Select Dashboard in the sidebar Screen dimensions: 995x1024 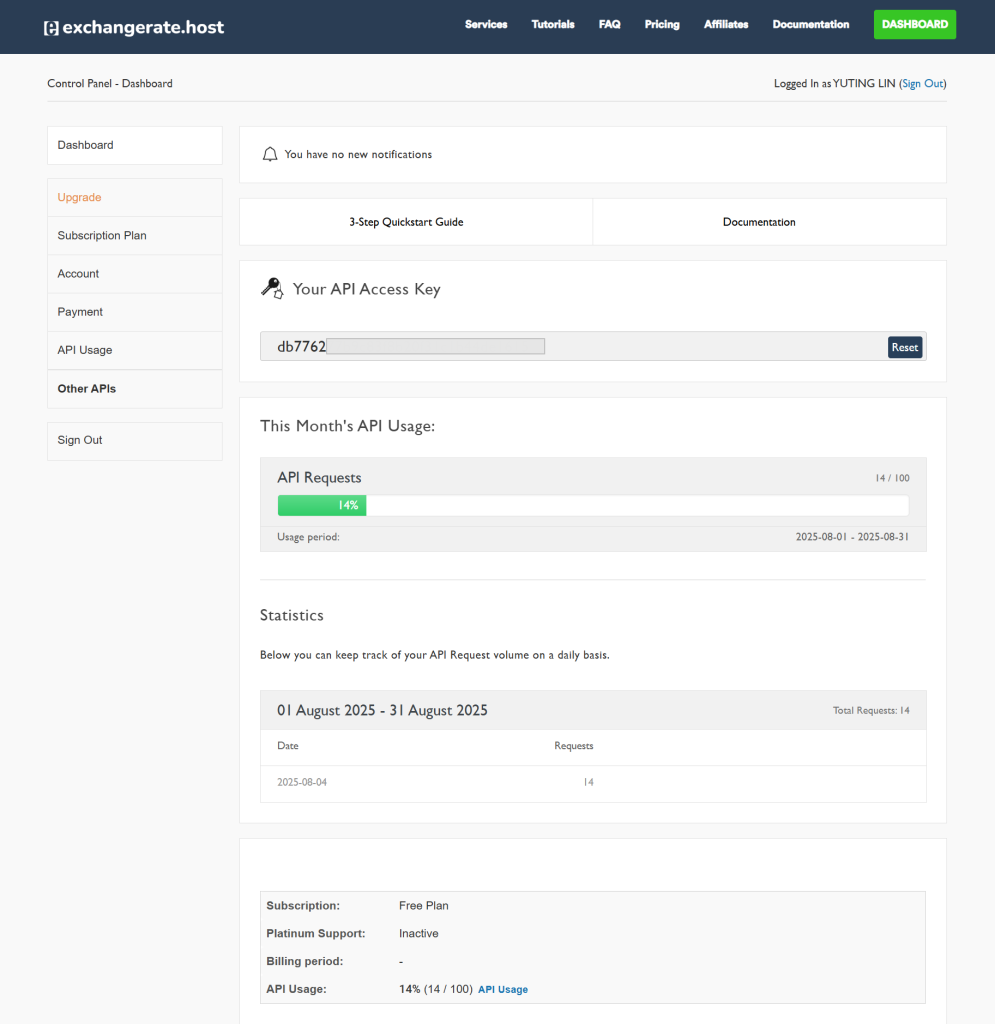click(134, 145)
